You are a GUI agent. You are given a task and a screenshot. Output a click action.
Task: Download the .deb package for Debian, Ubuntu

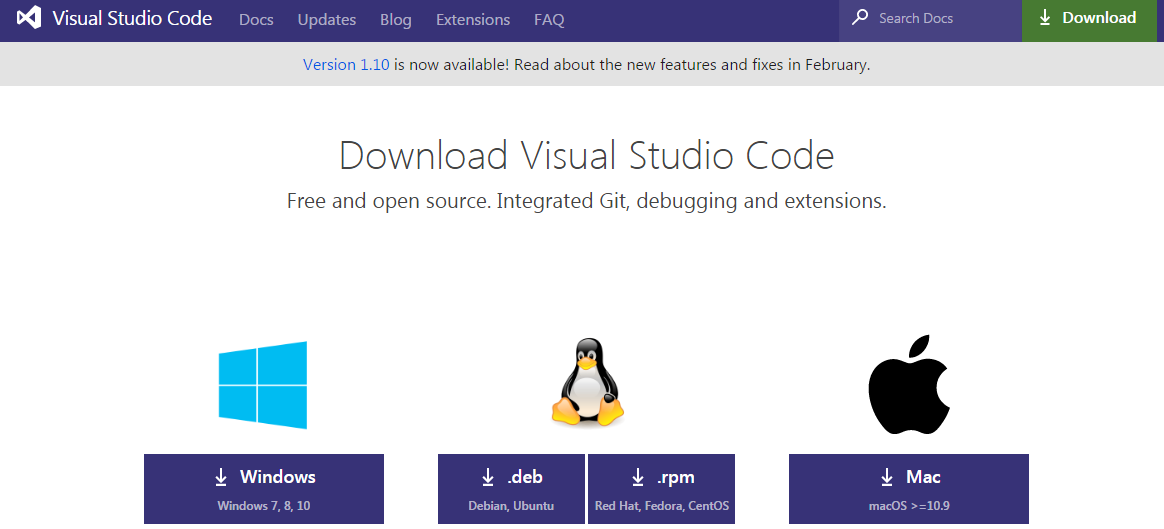pyautogui.click(x=511, y=489)
